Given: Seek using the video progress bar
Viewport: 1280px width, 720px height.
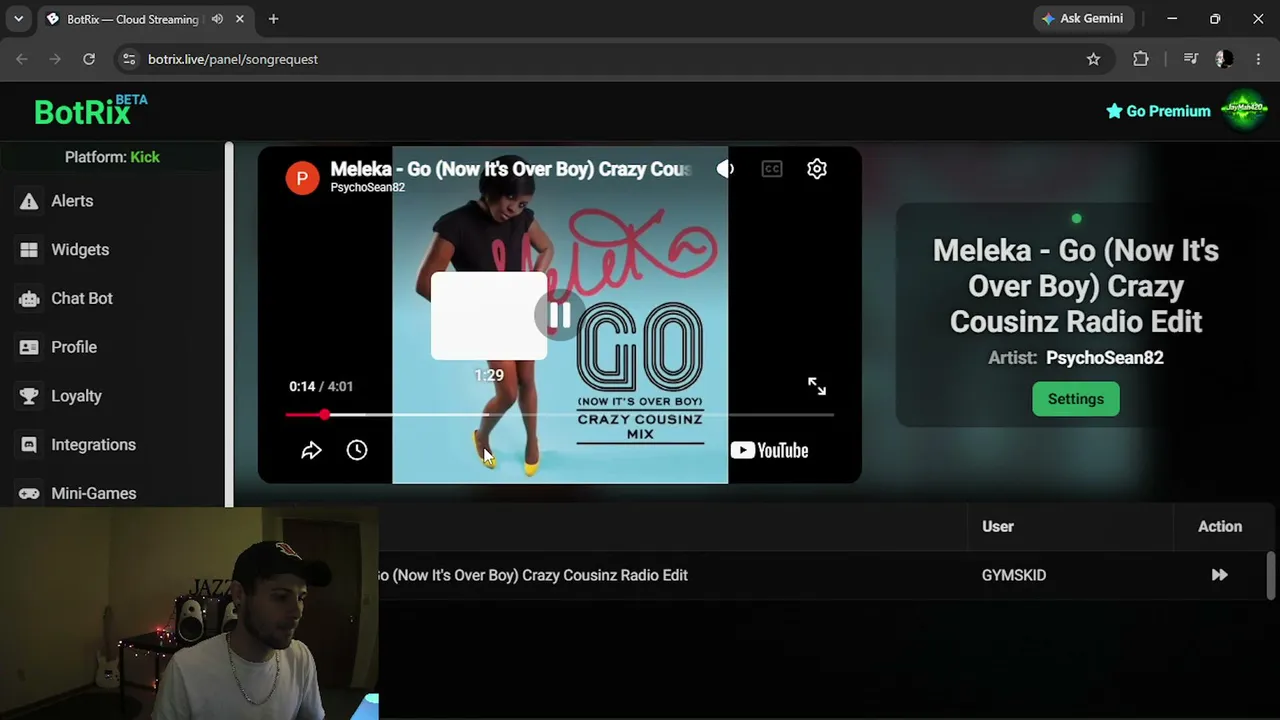Looking at the screenshot, I should pyautogui.click(x=559, y=414).
